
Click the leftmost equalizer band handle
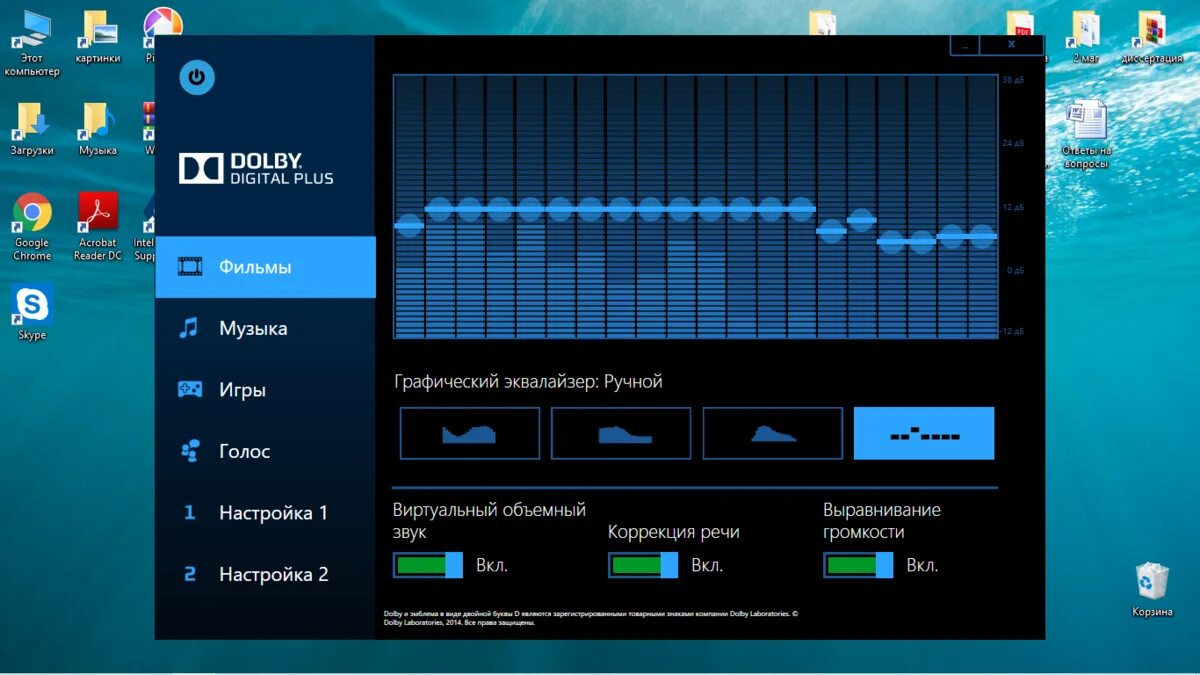pos(408,226)
